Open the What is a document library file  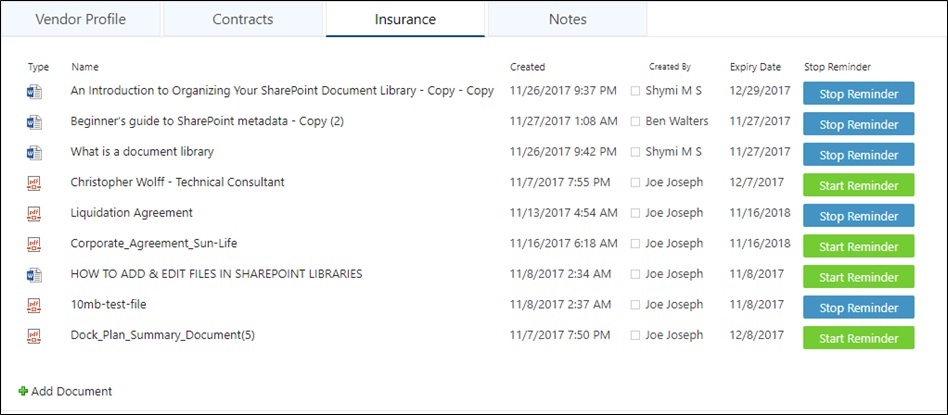(x=142, y=152)
